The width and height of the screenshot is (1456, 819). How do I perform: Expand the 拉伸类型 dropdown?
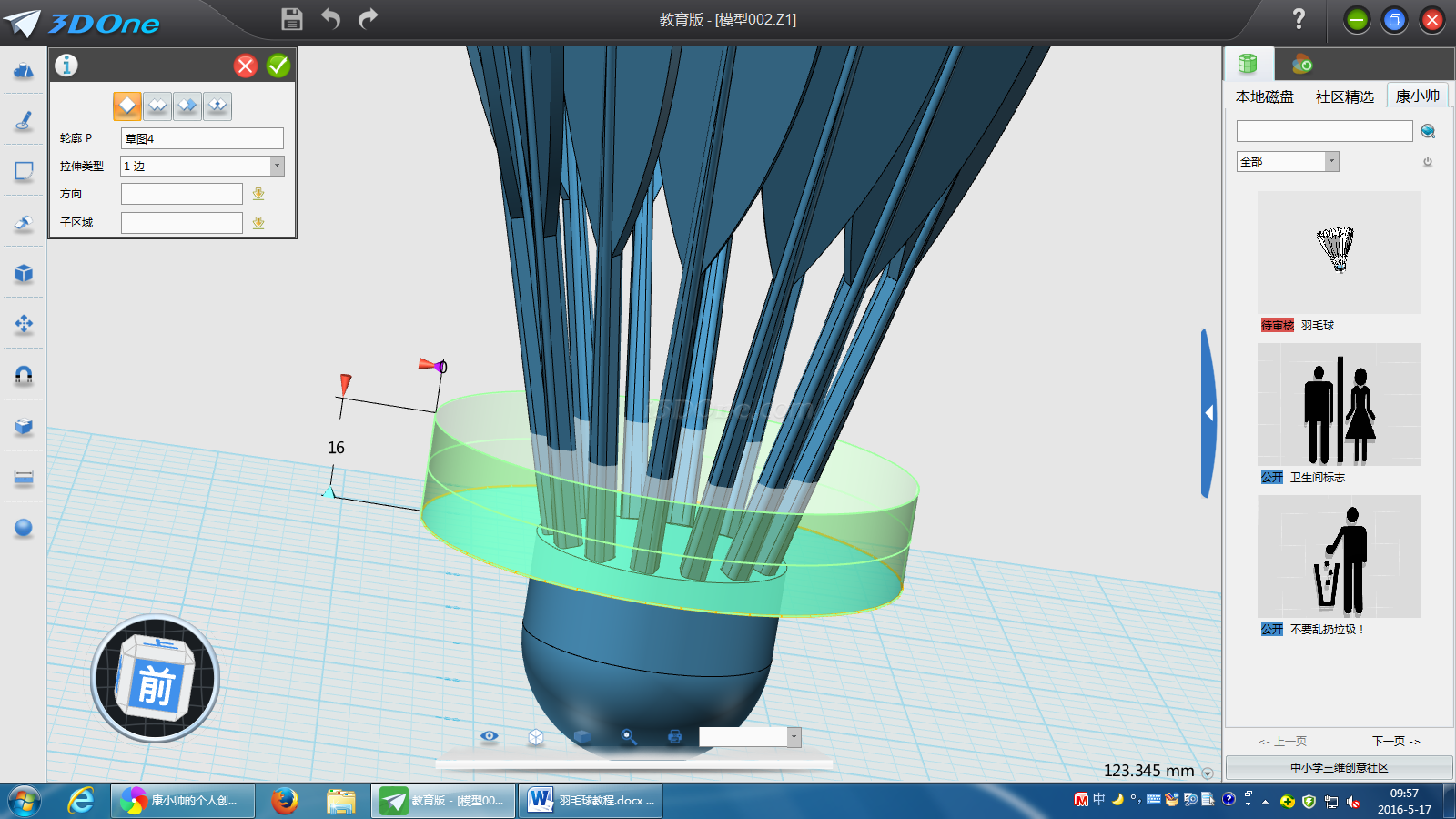point(277,166)
